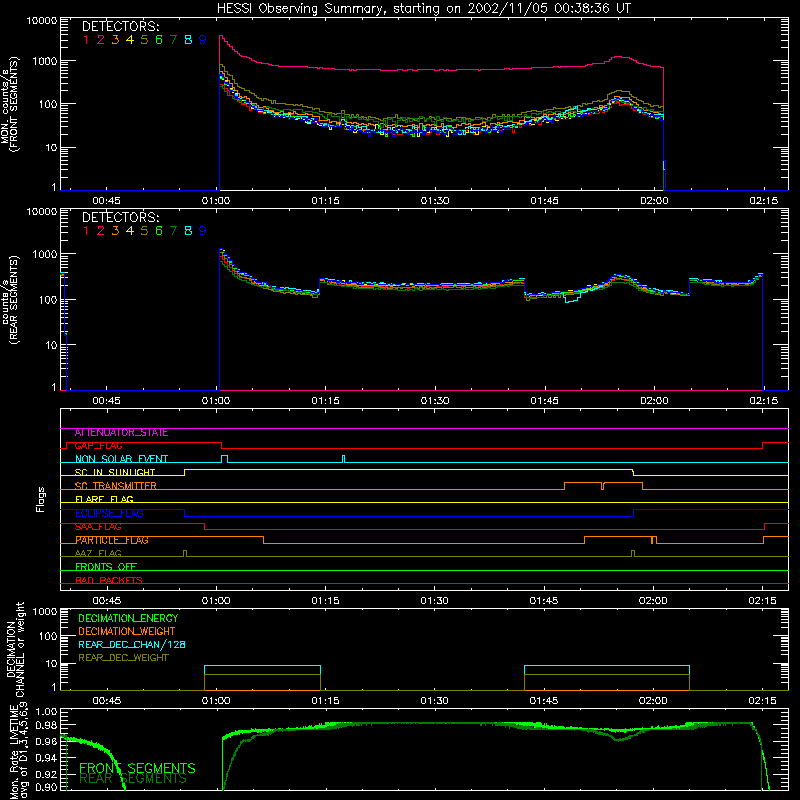
Task: Click detector 4 label in rear segments legend
Action: [130, 231]
